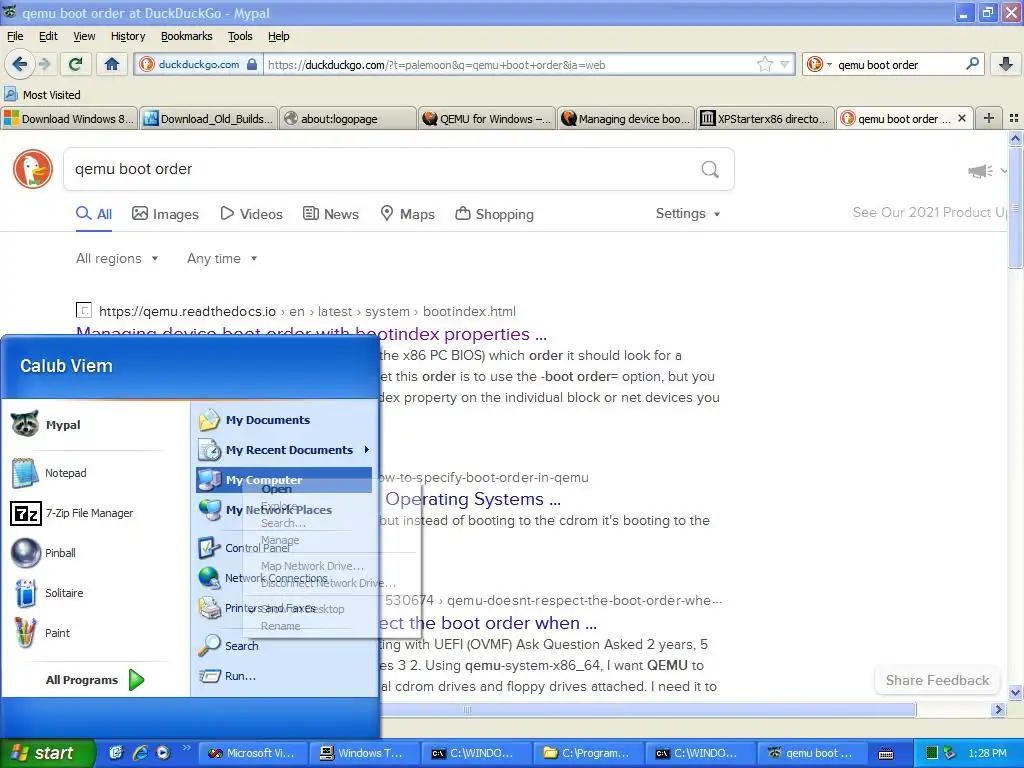
Task: Open Mypal raccoon icon in Start menu
Action: [25, 424]
